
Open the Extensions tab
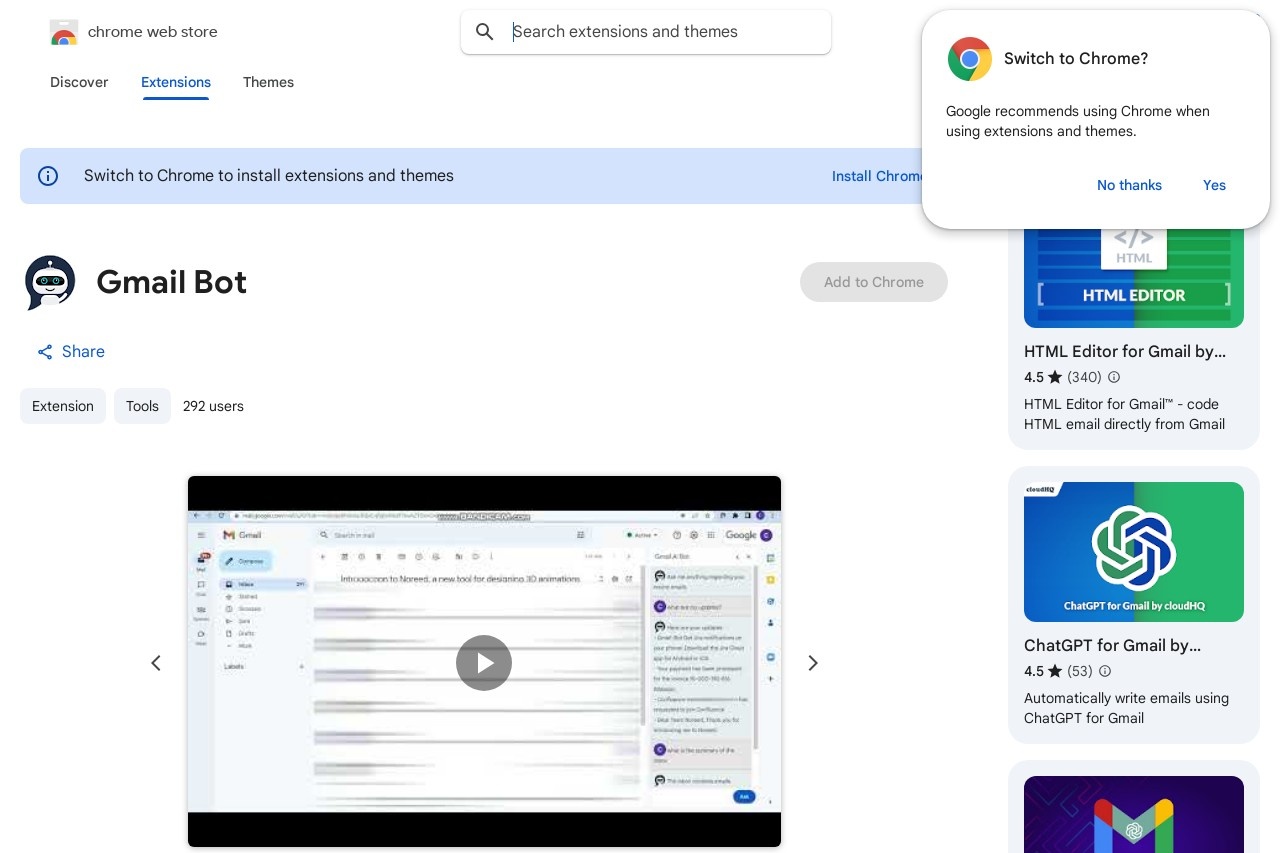click(x=176, y=82)
